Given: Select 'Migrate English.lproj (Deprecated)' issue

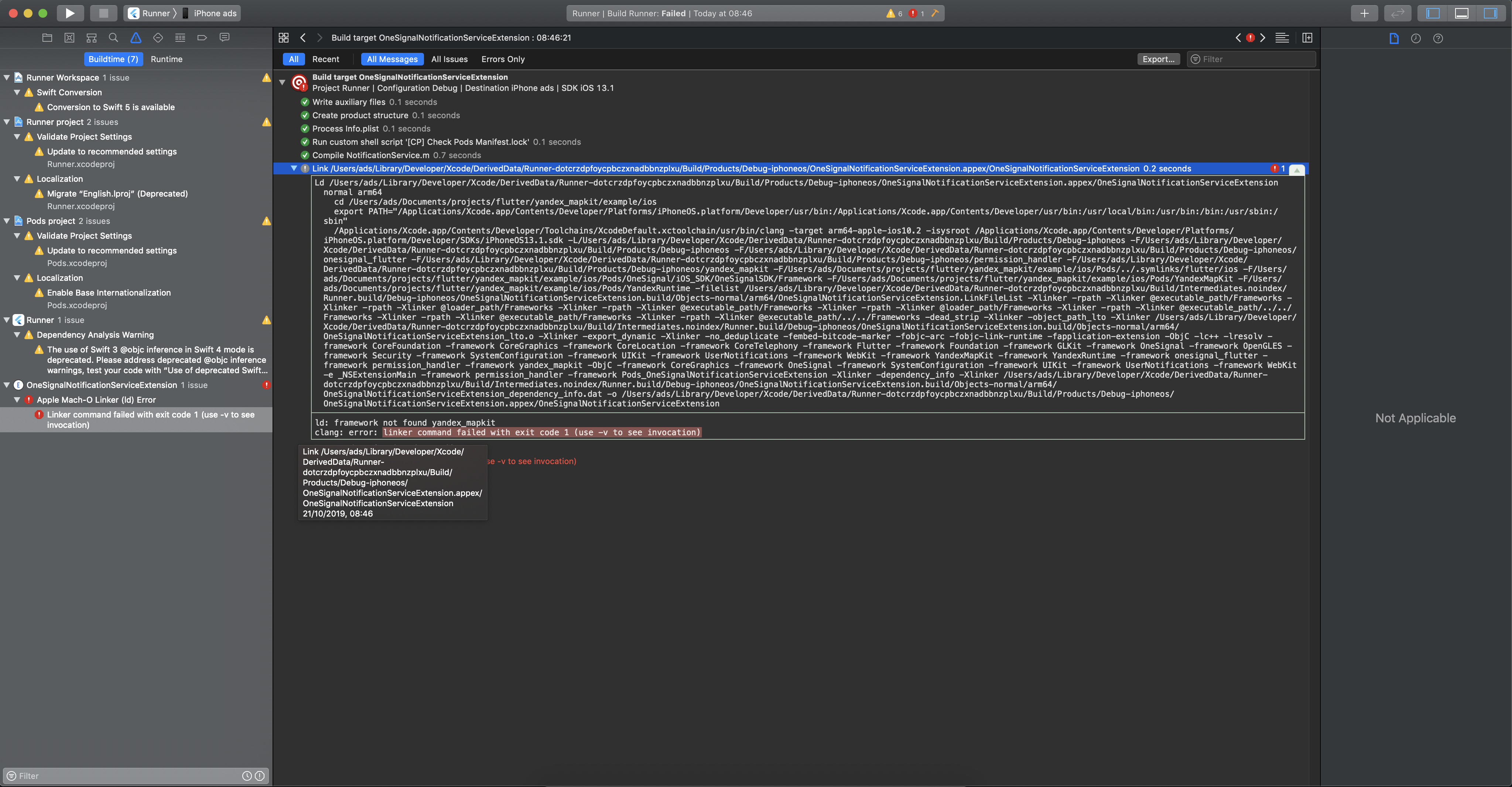Looking at the screenshot, I should tap(117, 193).
